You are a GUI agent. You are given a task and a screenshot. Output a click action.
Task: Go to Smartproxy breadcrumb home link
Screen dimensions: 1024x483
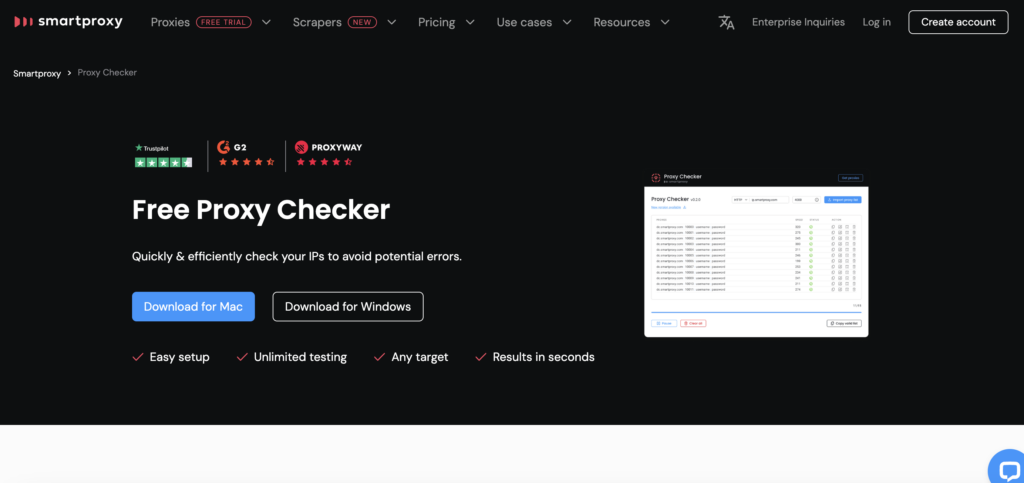pyautogui.click(x=37, y=73)
